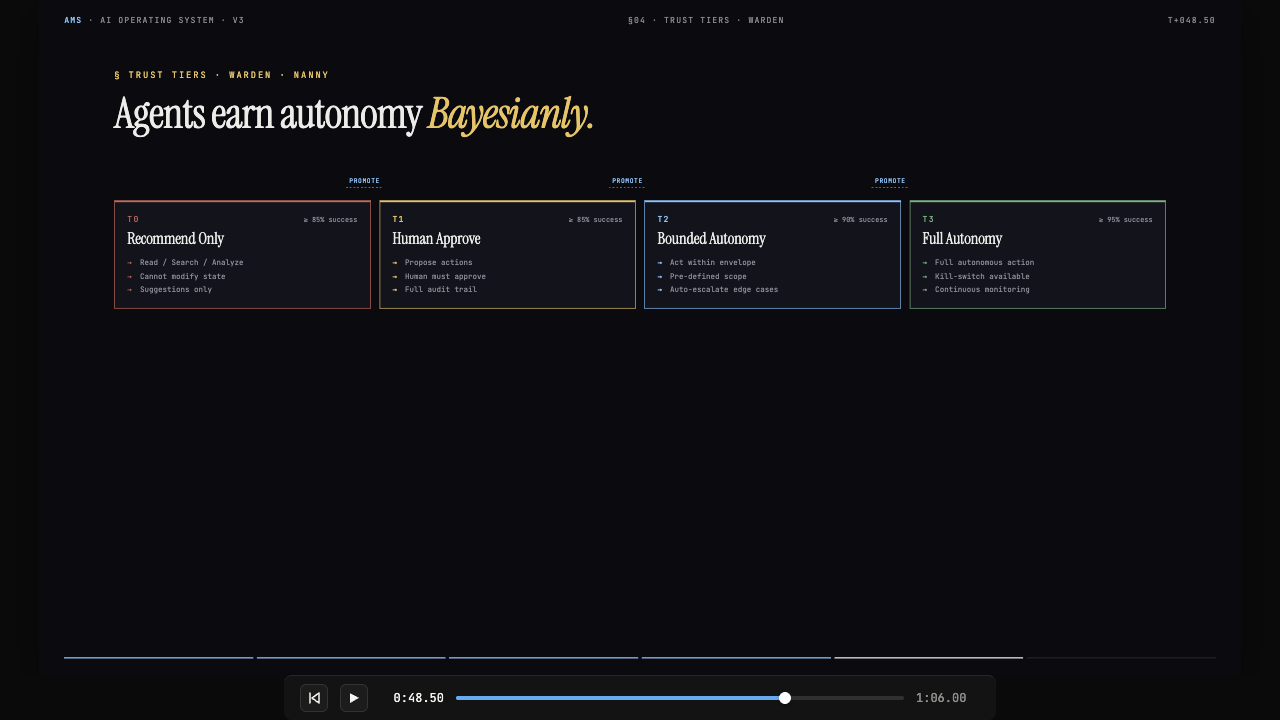Image resolution: width=1280 pixels, height=720 pixels.
Task: Click the 'Continuous monitoring' bullet
Action: point(982,290)
